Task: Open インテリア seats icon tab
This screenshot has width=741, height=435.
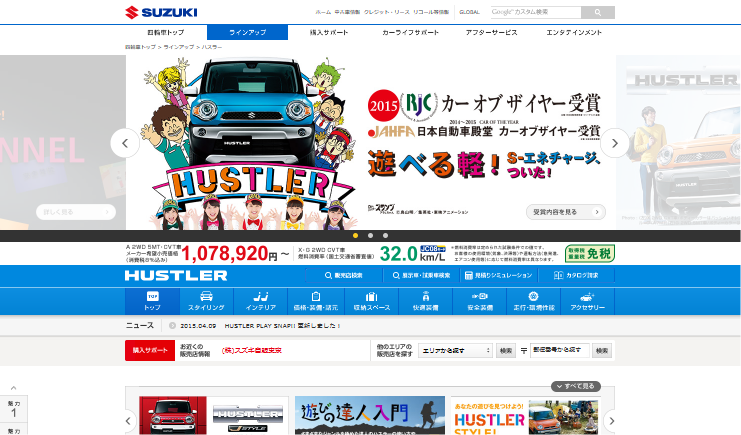Action: click(x=260, y=301)
